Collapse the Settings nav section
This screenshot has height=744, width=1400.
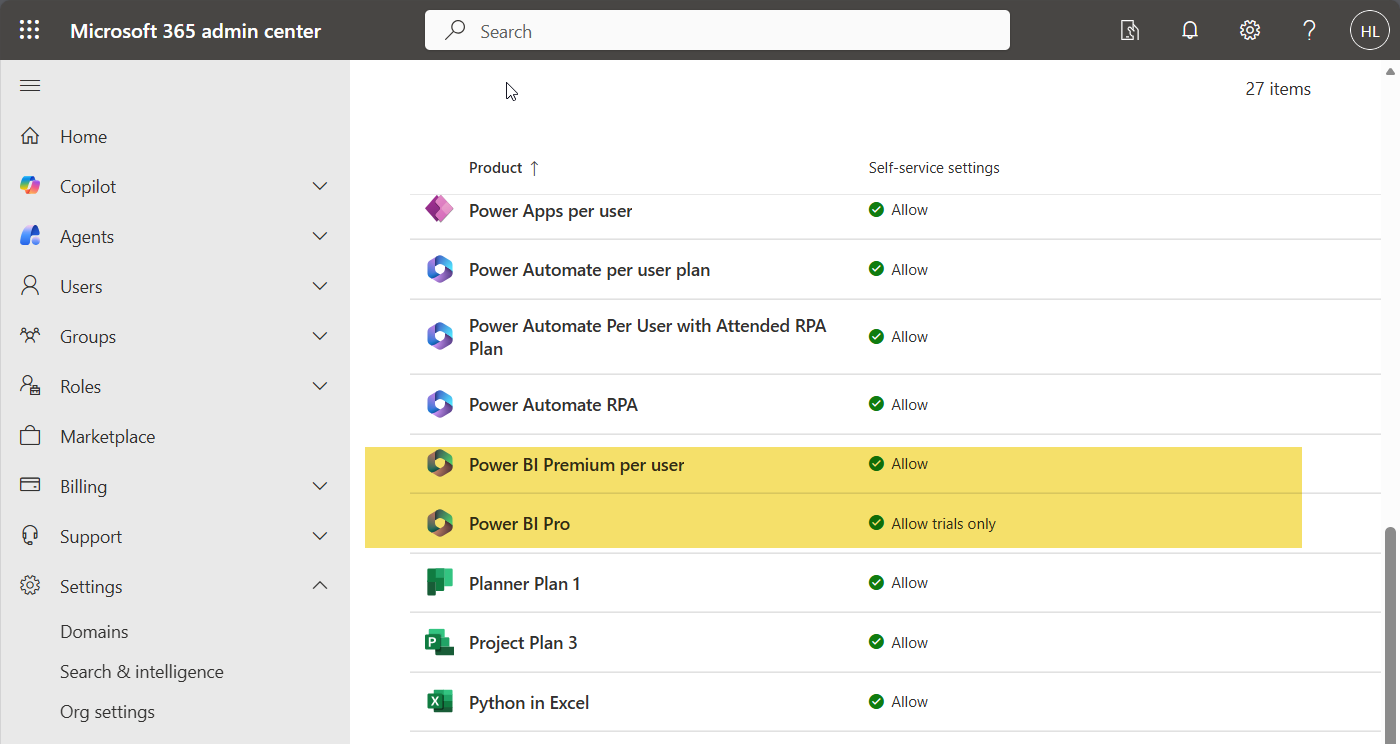(320, 586)
